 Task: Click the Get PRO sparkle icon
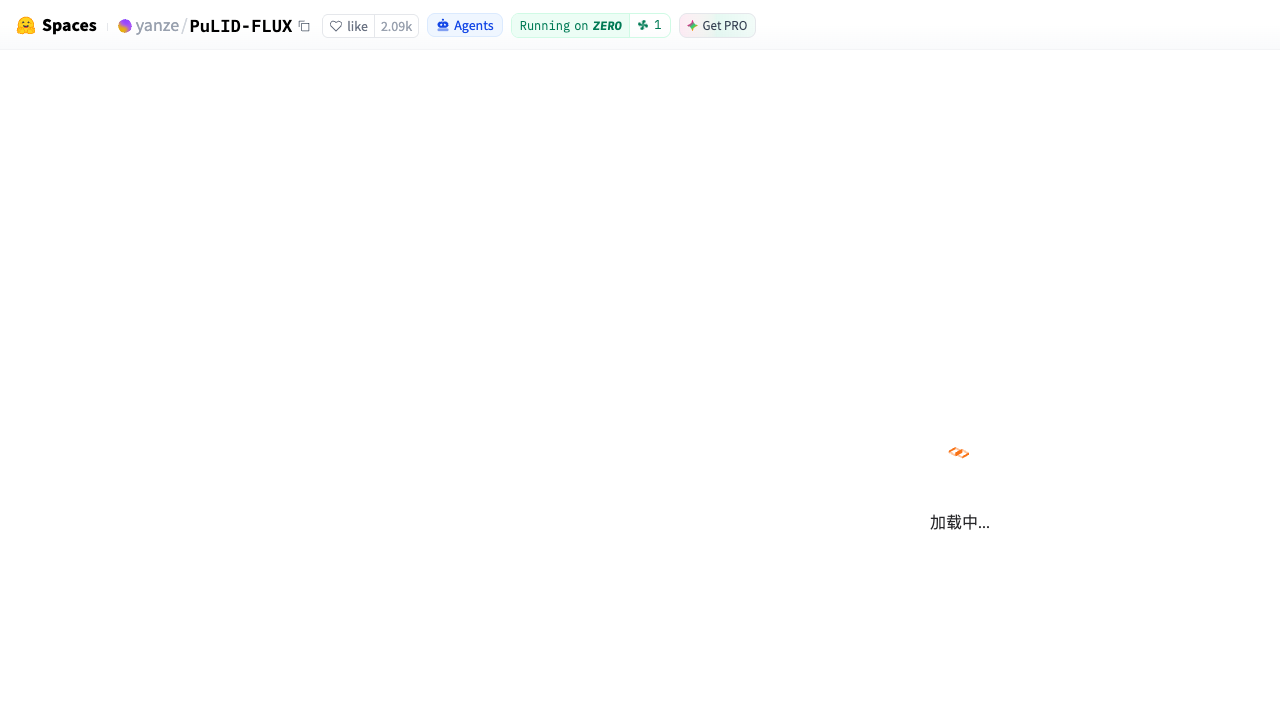click(x=692, y=25)
